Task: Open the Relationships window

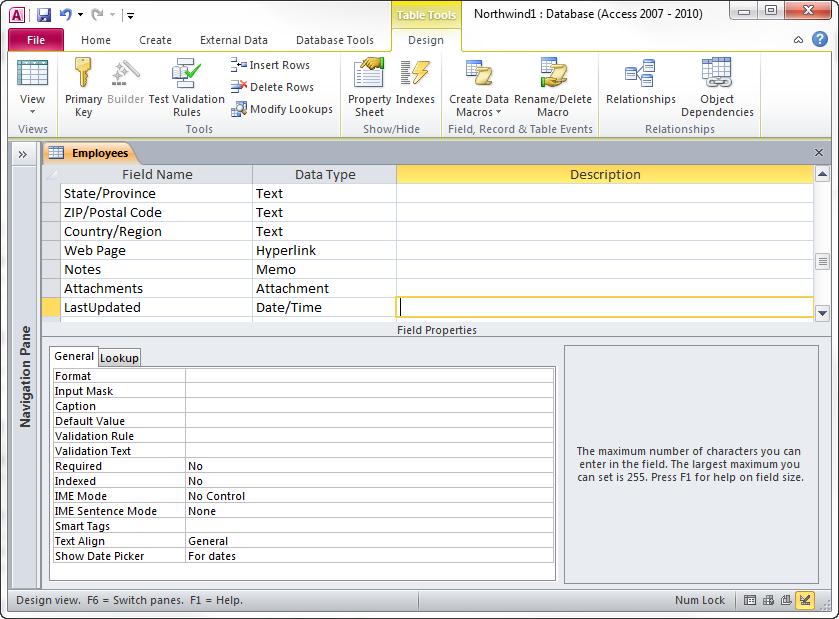Action: 640,81
